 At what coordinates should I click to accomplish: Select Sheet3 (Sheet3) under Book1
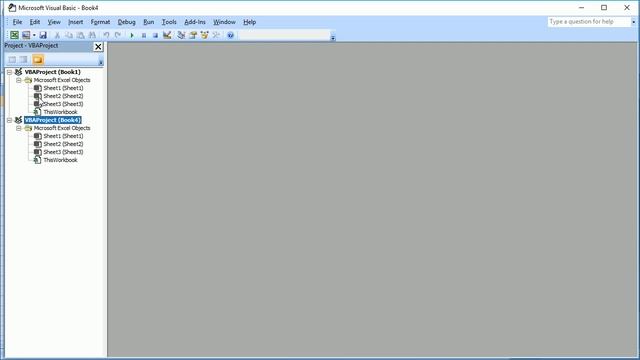point(63,104)
